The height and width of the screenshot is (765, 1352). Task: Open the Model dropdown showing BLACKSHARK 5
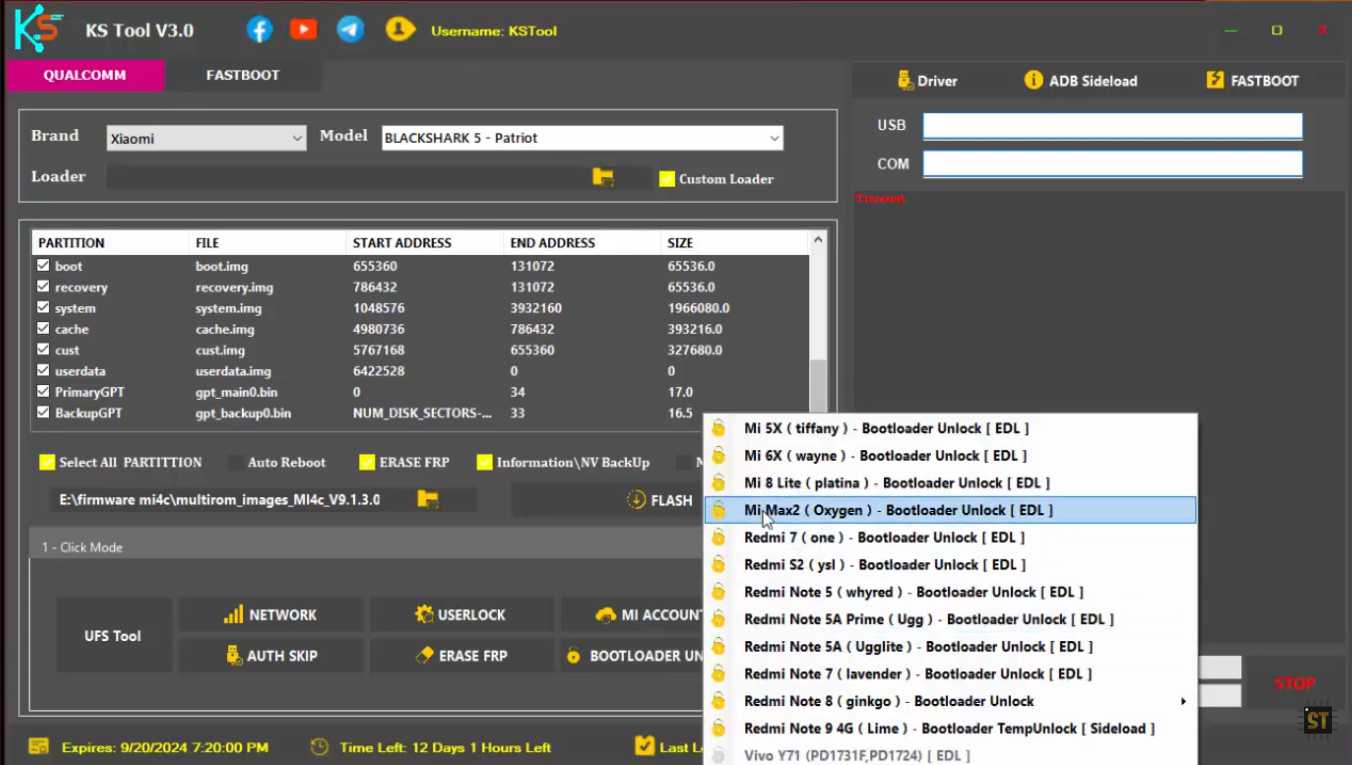point(583,138)
